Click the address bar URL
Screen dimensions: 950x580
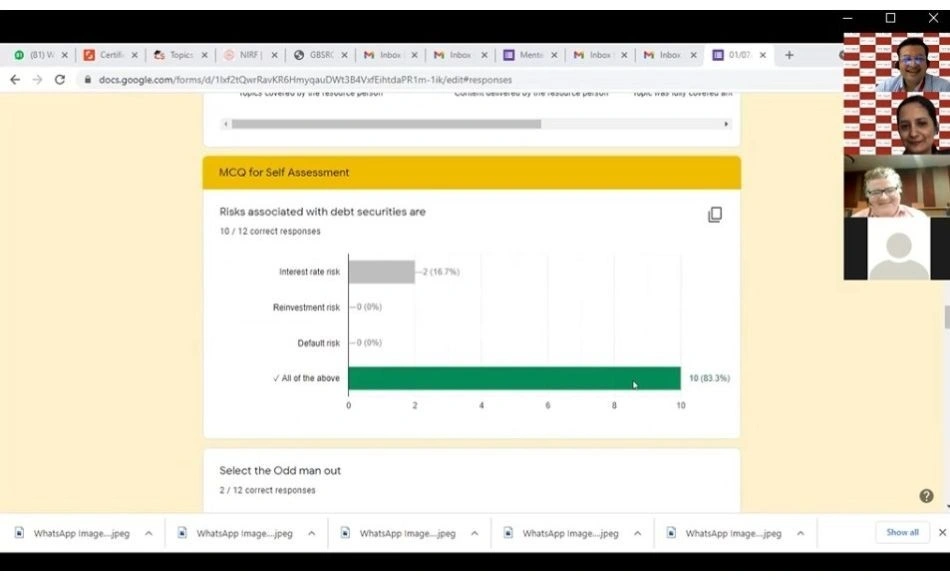(x=305, y=79)
